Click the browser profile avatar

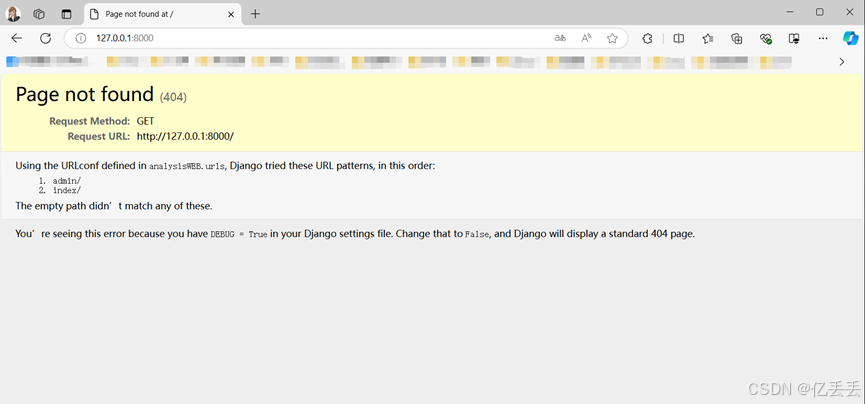click(x=13, y=14)
